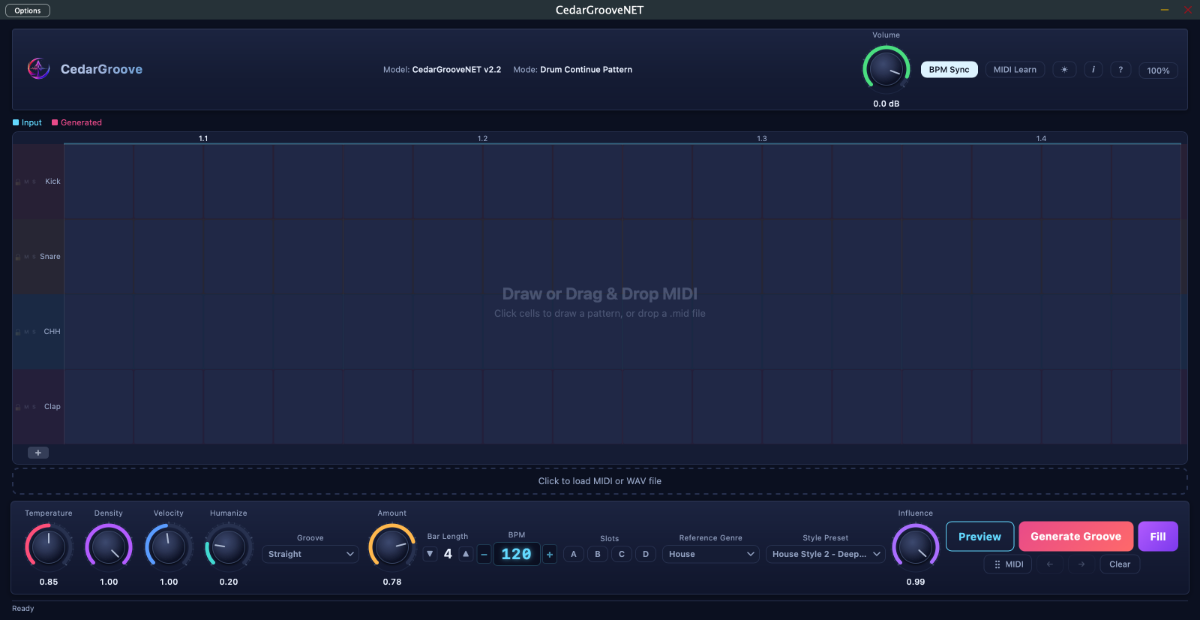The width and height of the screenshot is (1200, 620).
Task: Increase bar length with up arrow
Action: click(465, 554)
